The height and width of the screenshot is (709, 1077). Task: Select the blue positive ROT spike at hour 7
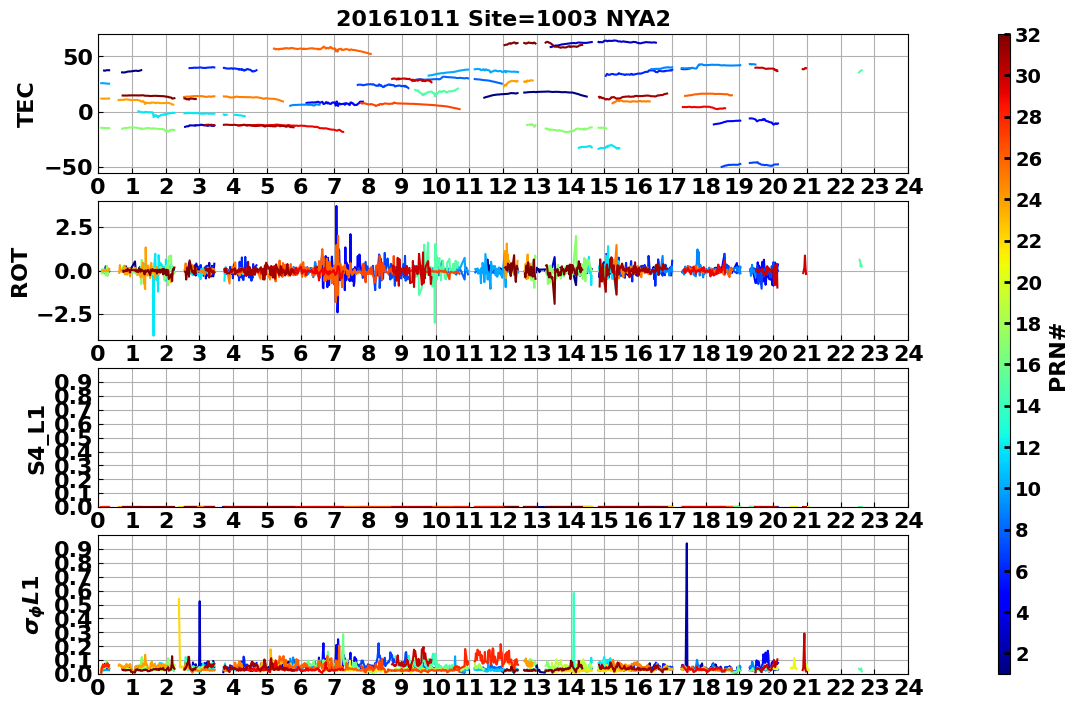point(336,237)
